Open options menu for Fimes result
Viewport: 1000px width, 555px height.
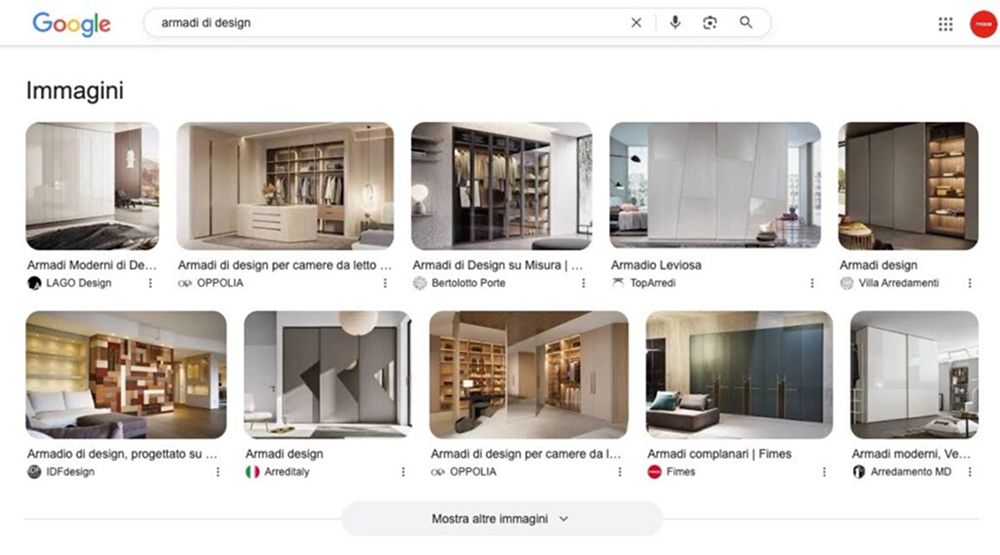(x=824, y=472)
